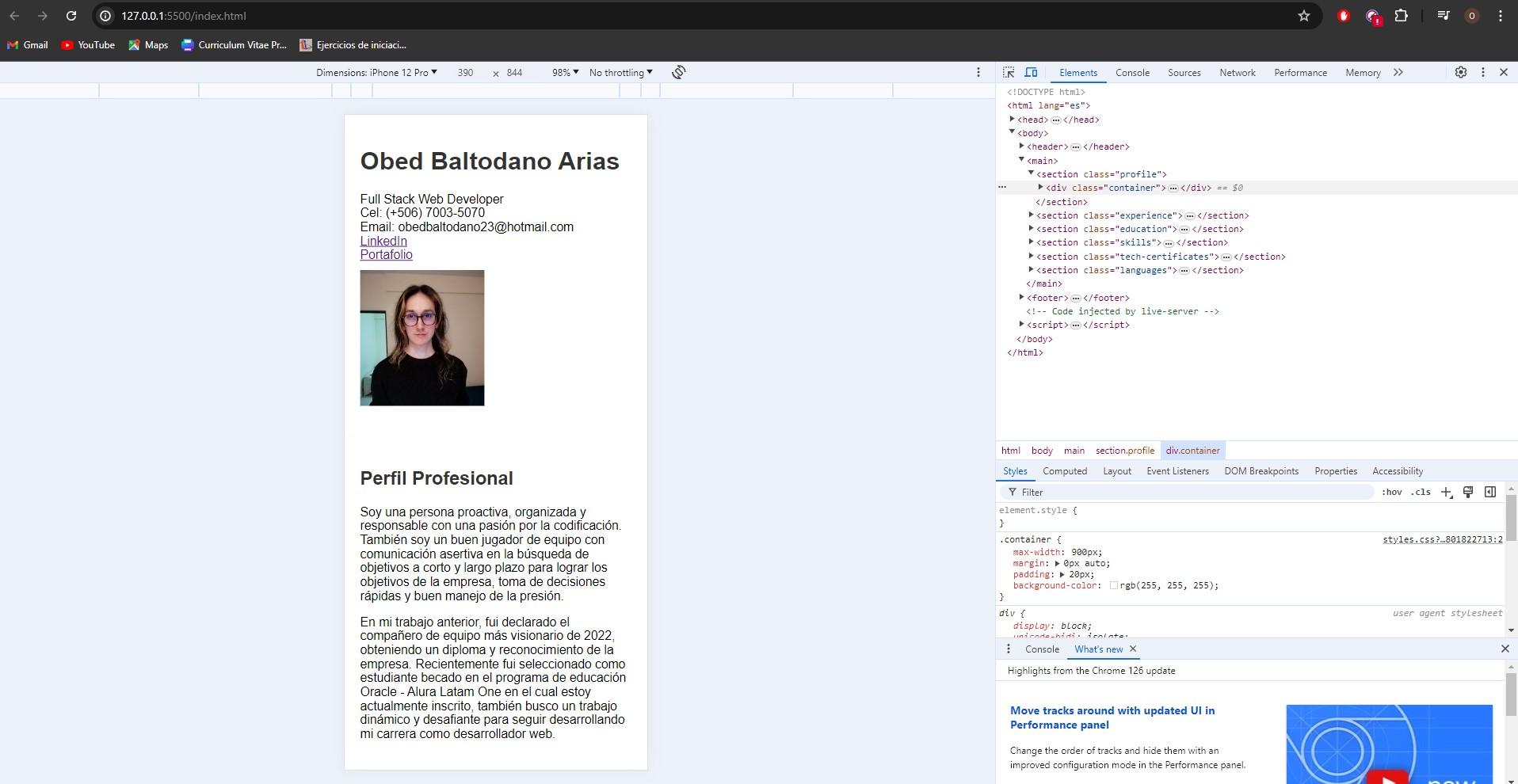1518x784 pixels.
Task: Show more DevTools tabs with chevron
Action: [x=1398, y=72]
